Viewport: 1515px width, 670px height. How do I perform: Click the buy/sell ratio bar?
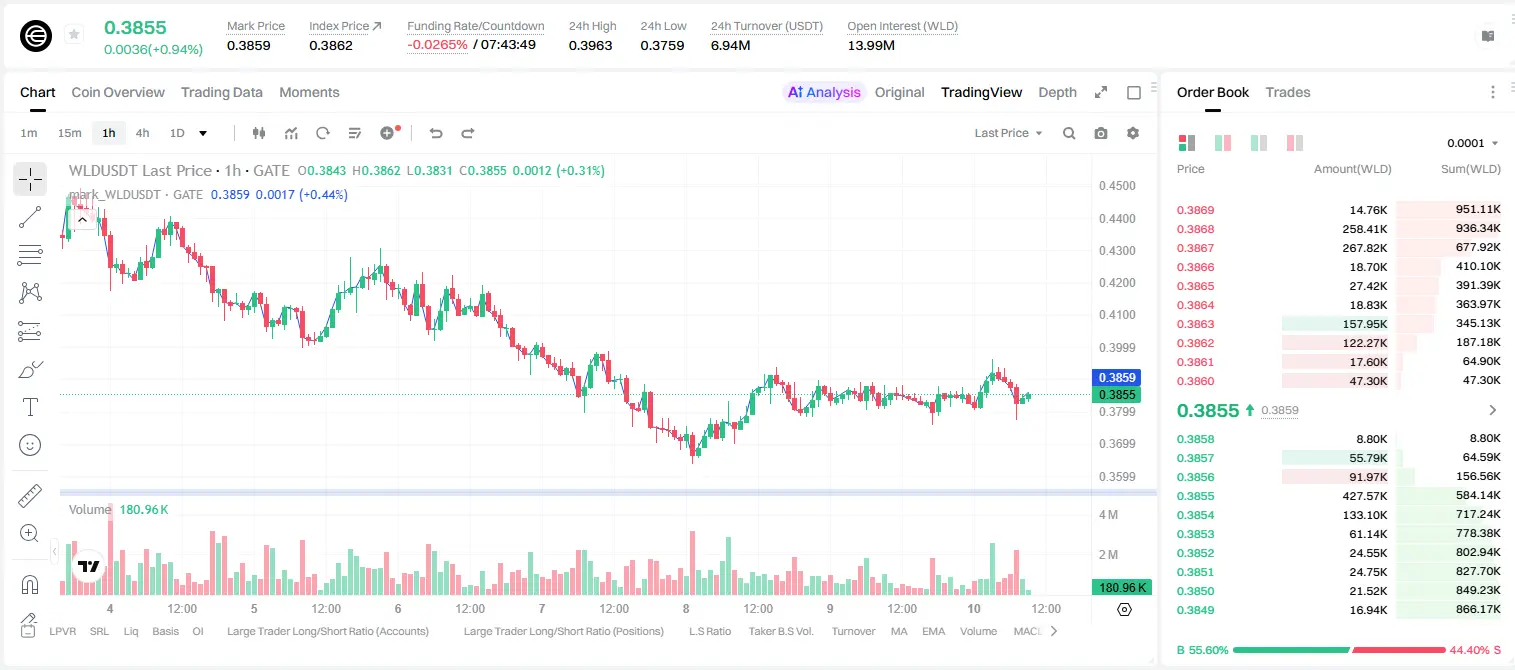pyautogui.click(x=1339, y=650)
